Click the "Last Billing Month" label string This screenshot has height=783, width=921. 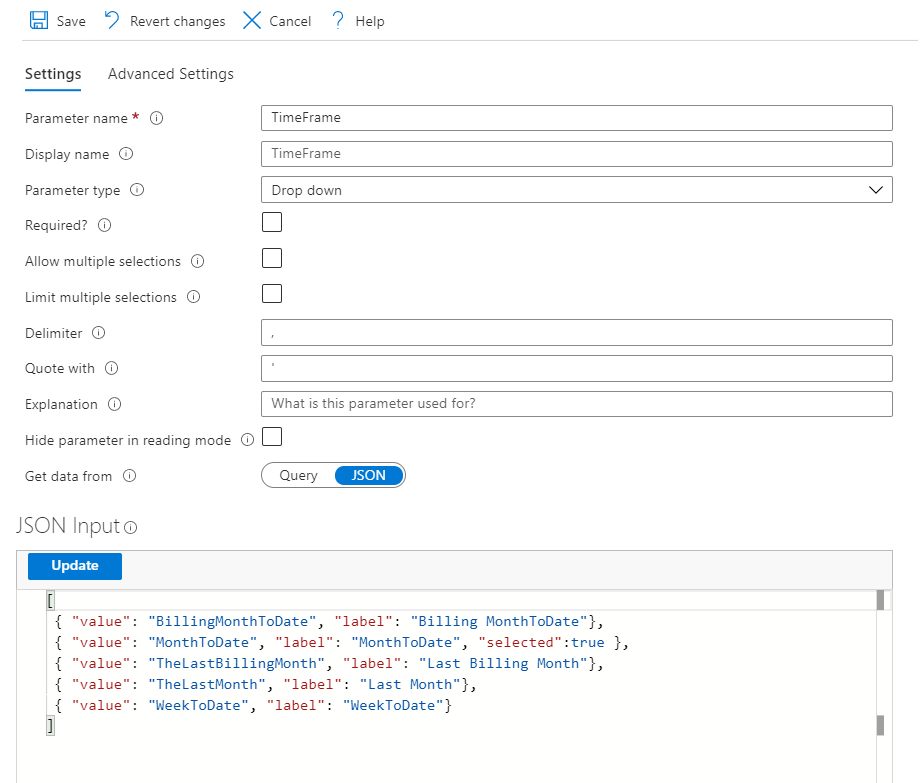point(503,664)
